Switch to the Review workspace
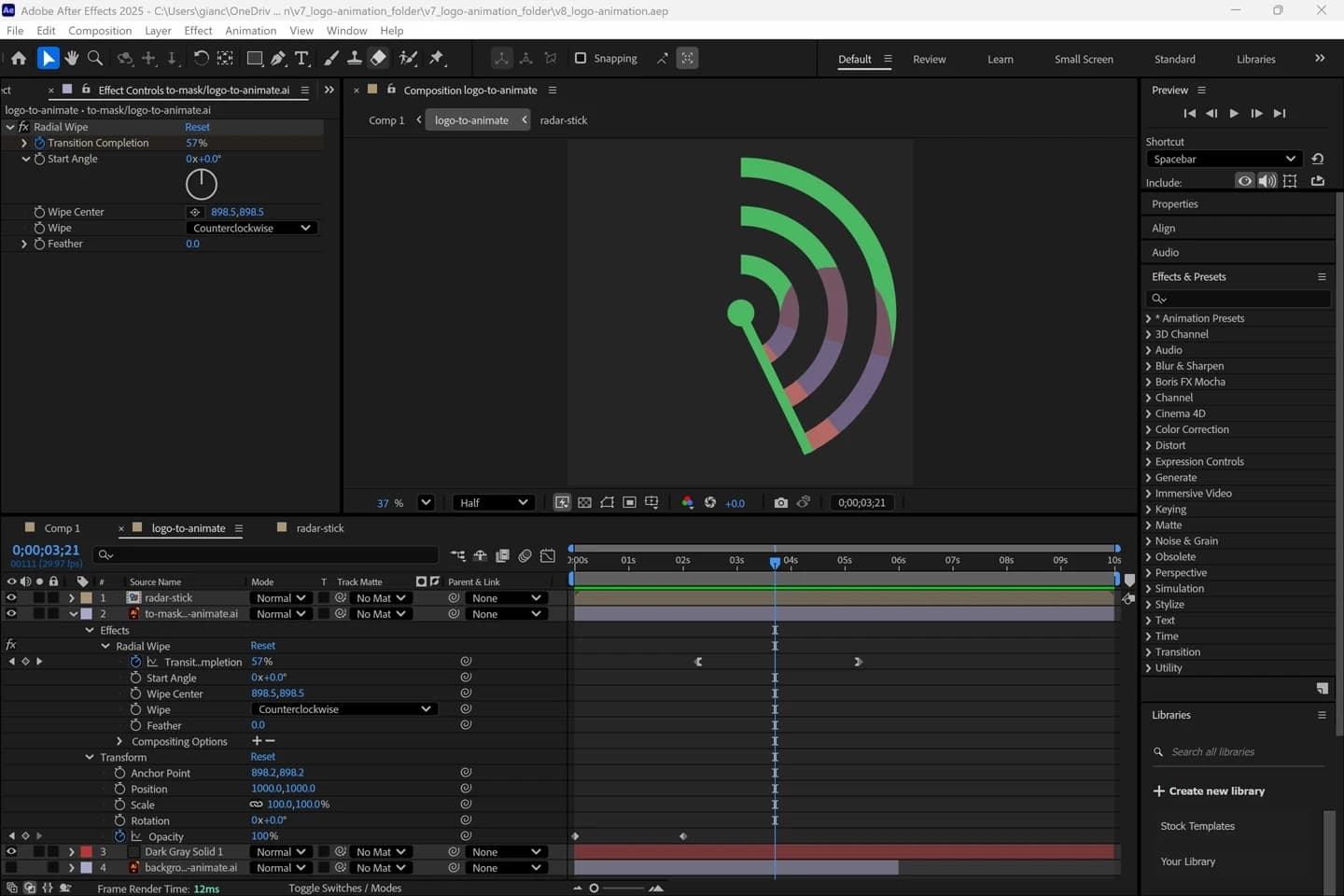 click(x=929, y=59)
